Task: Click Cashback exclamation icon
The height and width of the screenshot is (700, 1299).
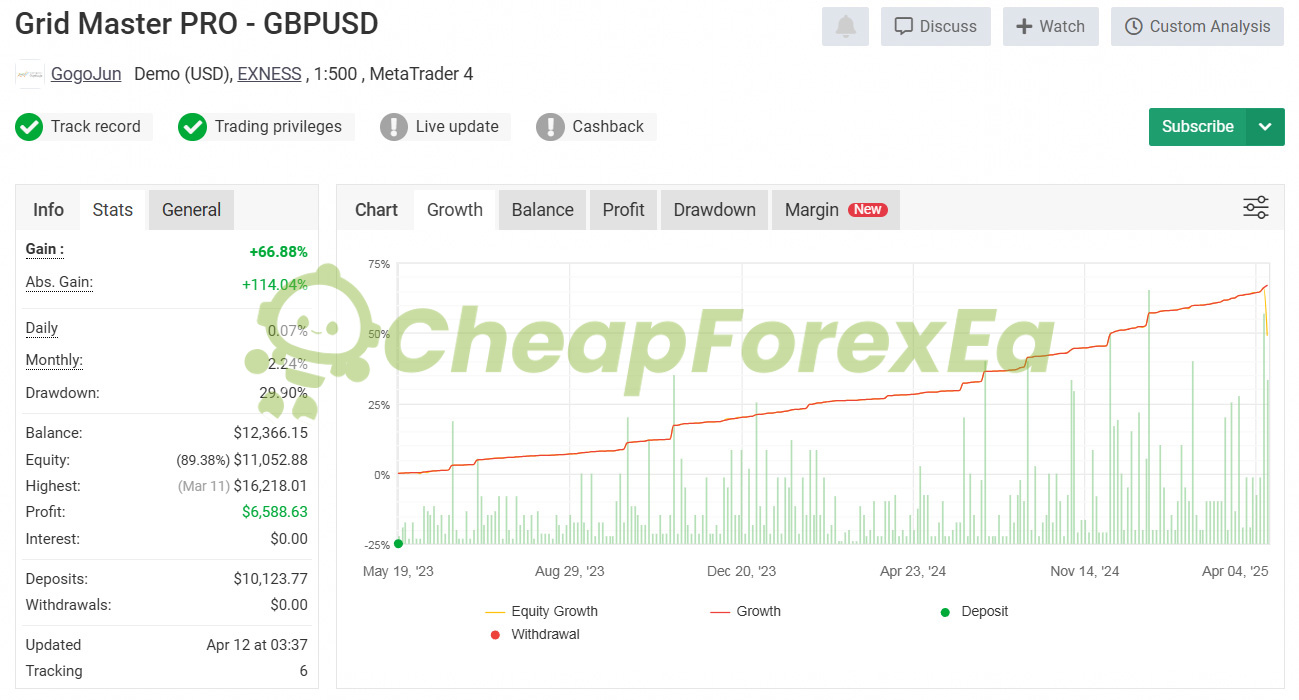Action: [x=550, y=127]
